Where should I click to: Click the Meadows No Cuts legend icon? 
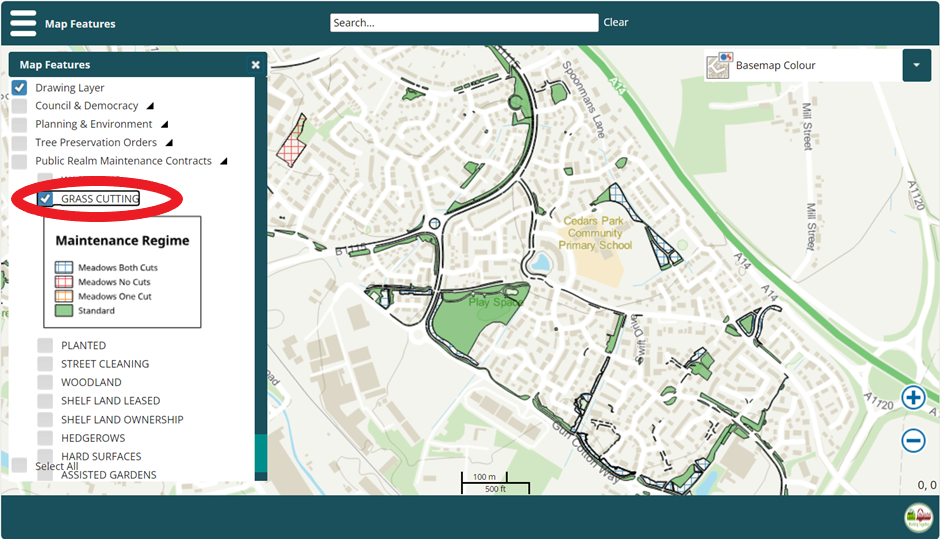tap(64, 282)
